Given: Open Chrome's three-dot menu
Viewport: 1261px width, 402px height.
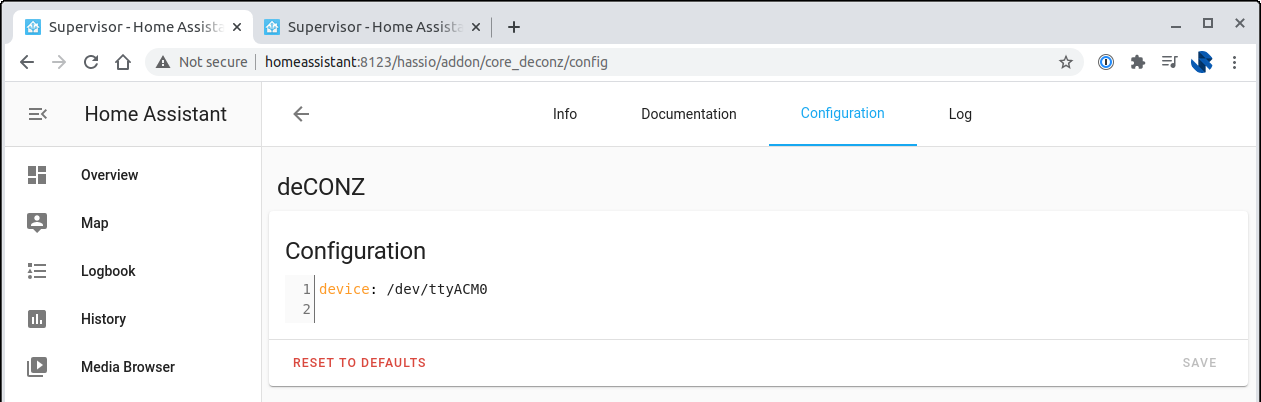Looking at the screenshot, I should click(x=1234, y=62).
